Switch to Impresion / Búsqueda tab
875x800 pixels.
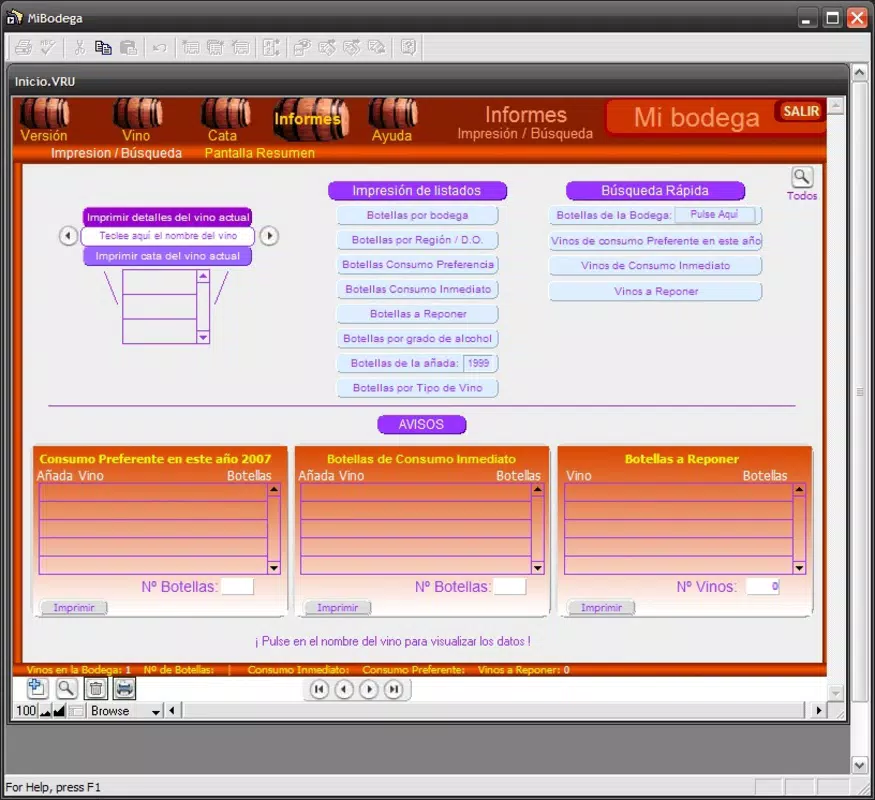116,153
